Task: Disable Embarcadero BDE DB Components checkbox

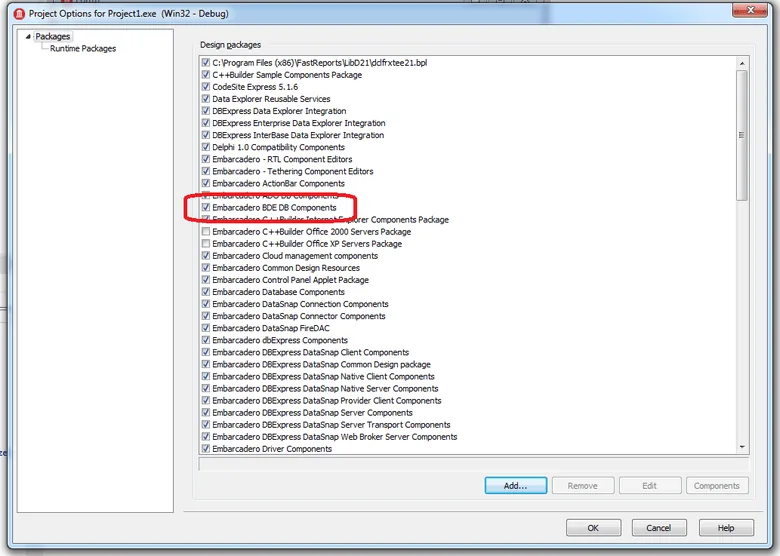Action: point(206,207)
